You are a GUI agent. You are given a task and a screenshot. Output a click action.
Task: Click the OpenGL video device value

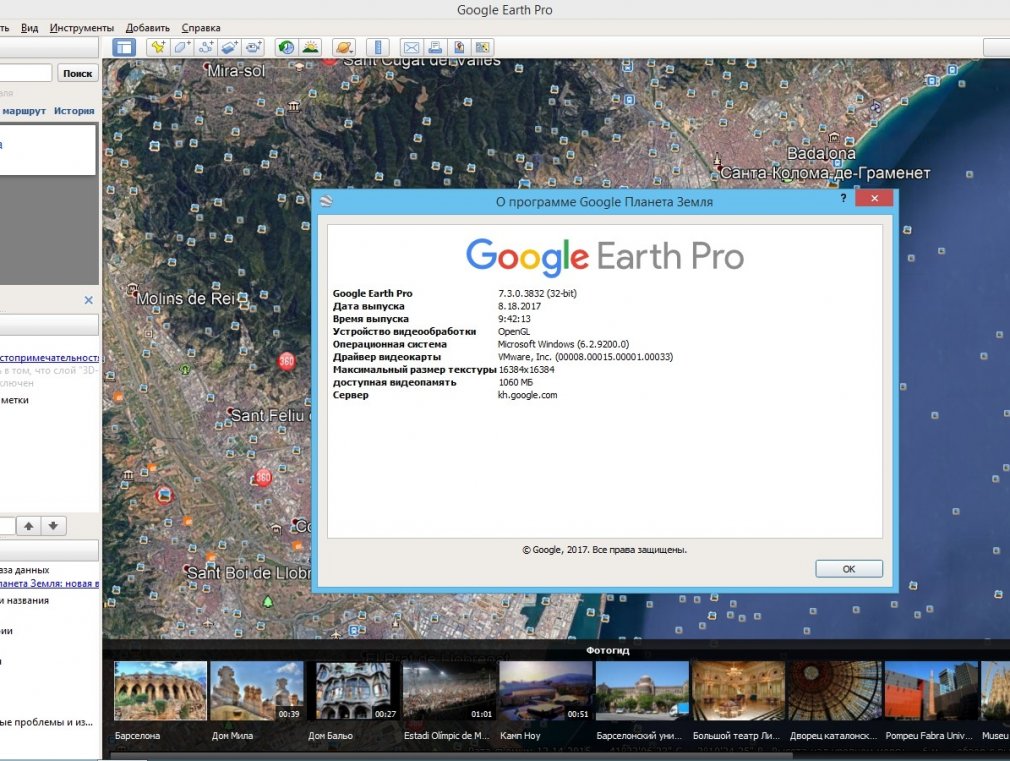point(514,331)
